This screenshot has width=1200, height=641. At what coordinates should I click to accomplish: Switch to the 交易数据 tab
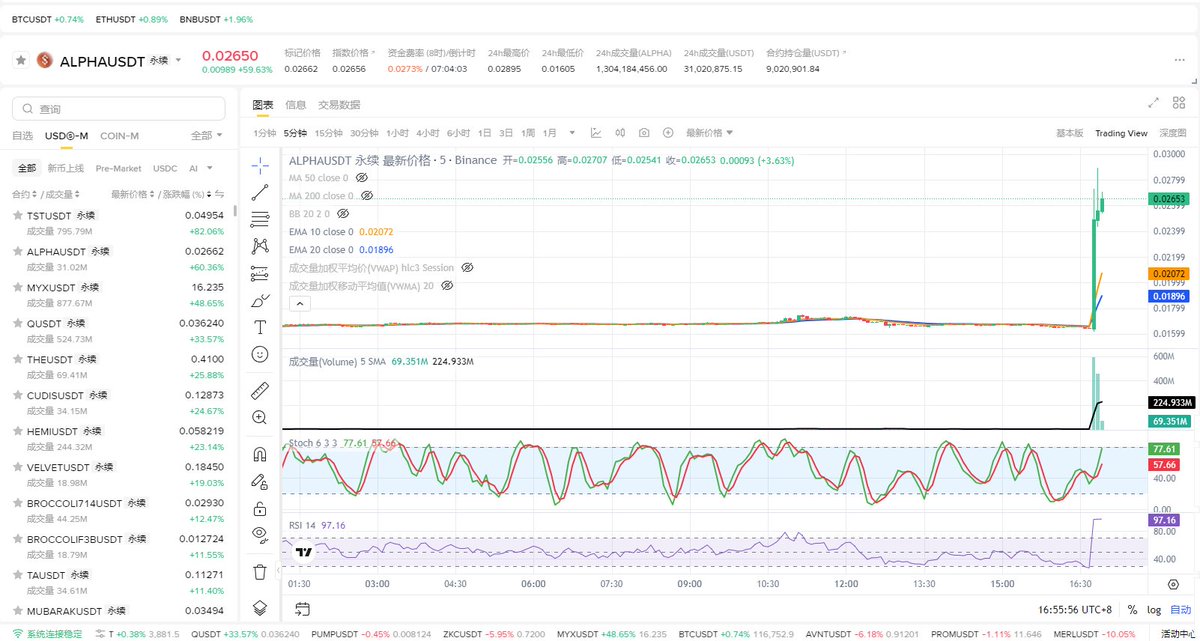(338, 105)
